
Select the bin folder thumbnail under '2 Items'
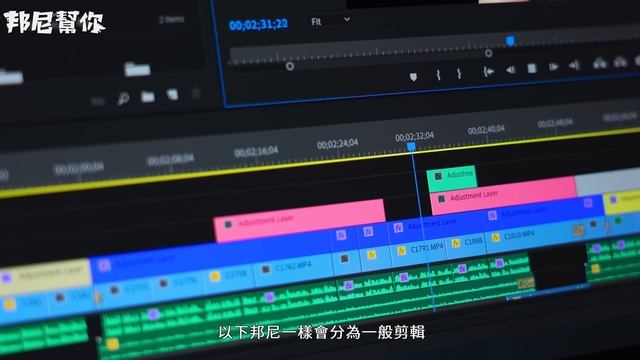(x=137, y=69)
